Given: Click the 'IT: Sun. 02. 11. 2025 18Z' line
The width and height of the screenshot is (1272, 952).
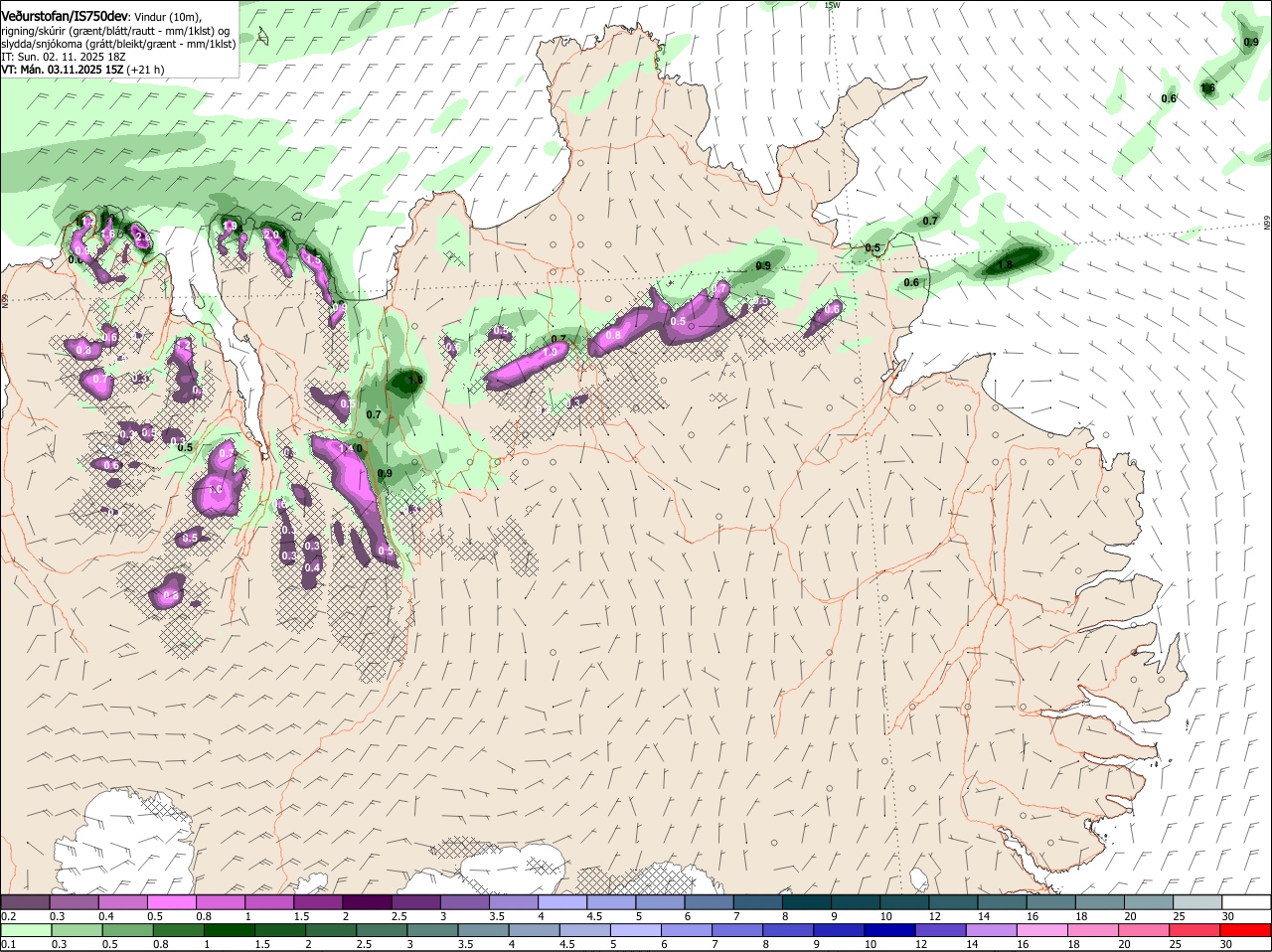Looking at the screenshot, I should [x=64, y=57].
